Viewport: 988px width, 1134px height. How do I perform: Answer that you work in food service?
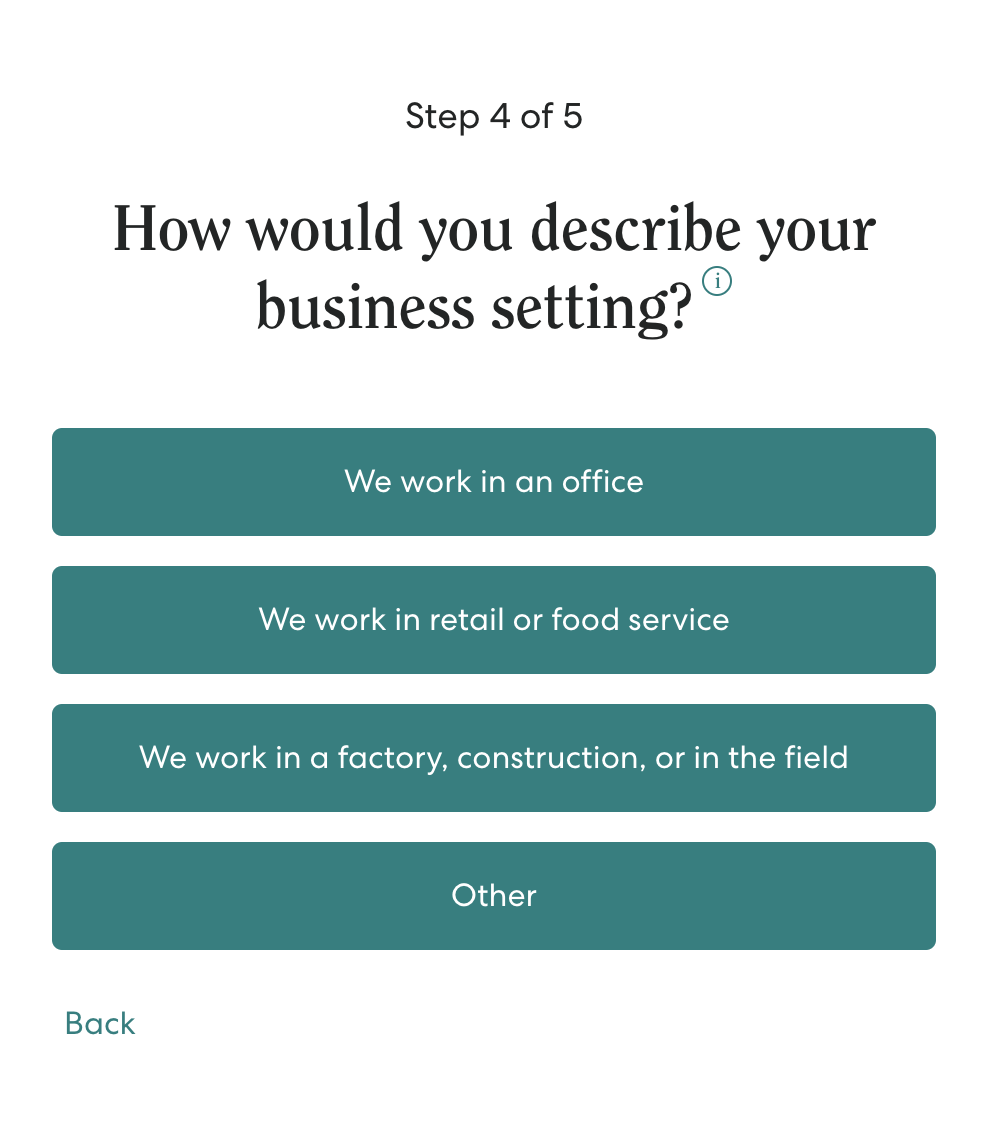pyautogui.click(x=494, y=620)
